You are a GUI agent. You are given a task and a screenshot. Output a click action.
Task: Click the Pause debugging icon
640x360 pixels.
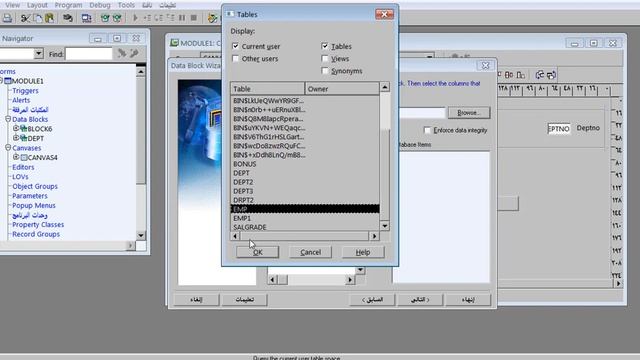182,18
